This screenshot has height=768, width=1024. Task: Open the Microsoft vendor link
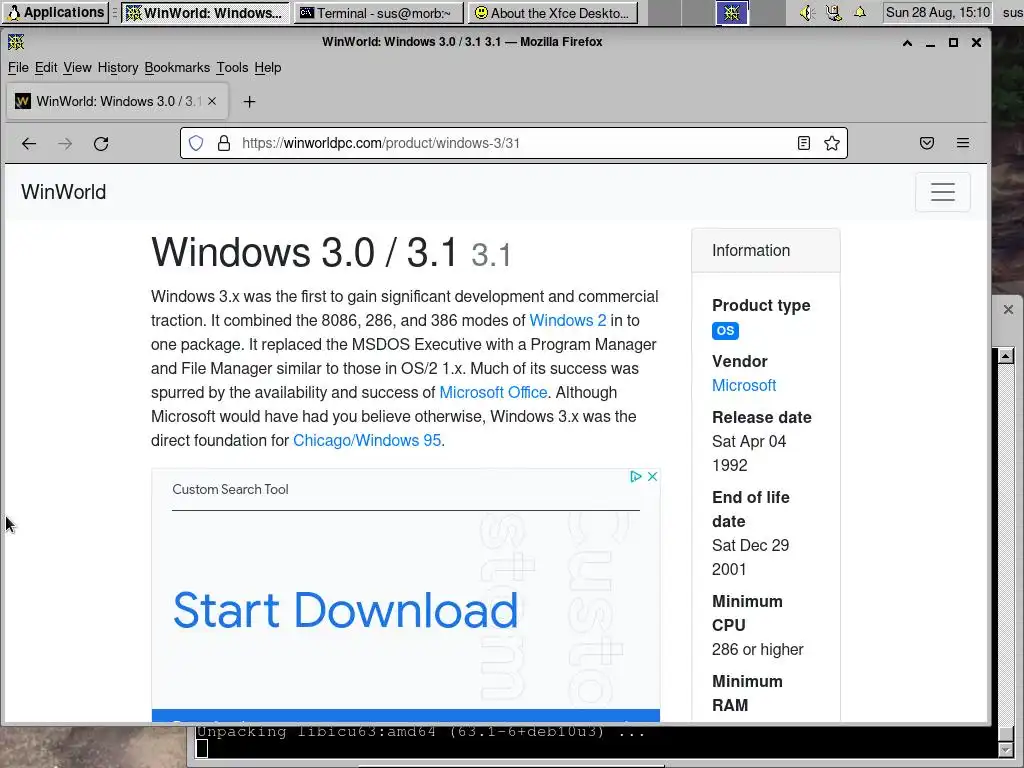point(744,385)
